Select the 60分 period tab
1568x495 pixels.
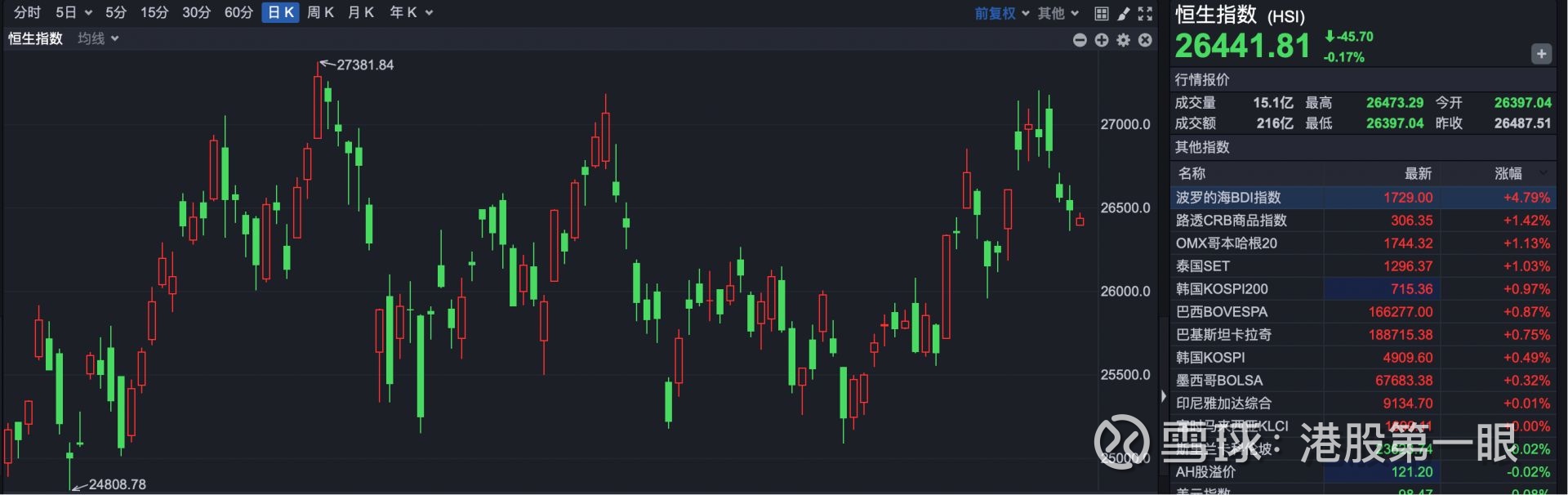coord(238,12)
